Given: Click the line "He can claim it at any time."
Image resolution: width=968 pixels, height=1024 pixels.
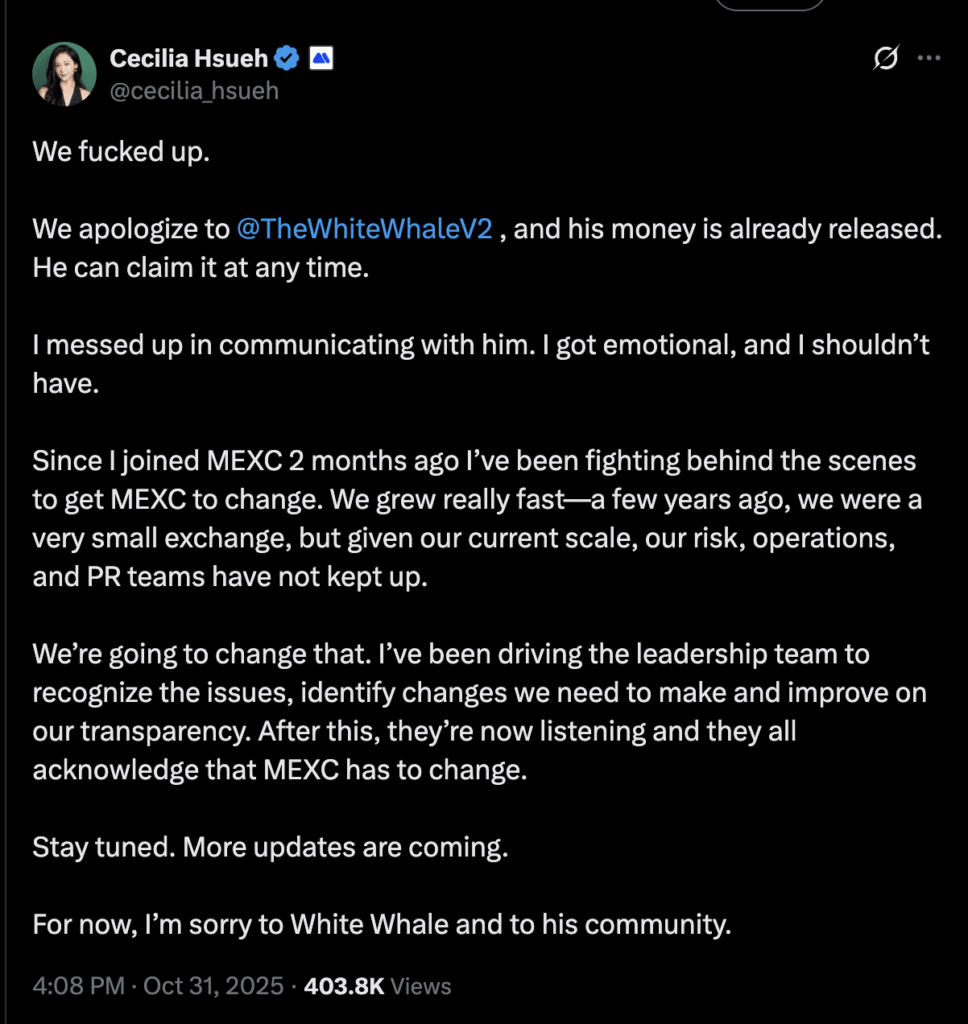Looking at the screenshot, I should (200, 269).
